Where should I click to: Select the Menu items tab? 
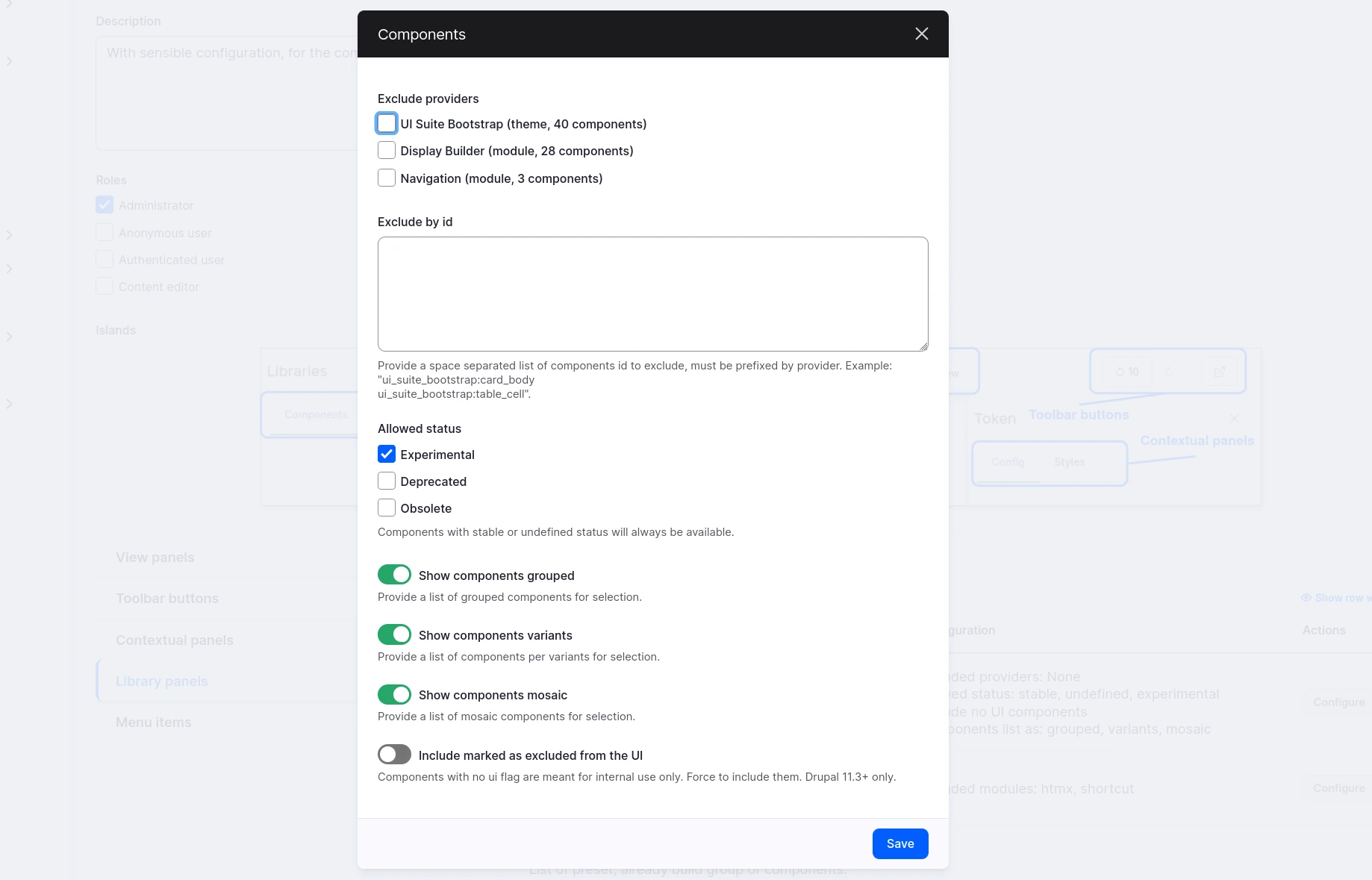pyautogui.click(x=154, y=723)
